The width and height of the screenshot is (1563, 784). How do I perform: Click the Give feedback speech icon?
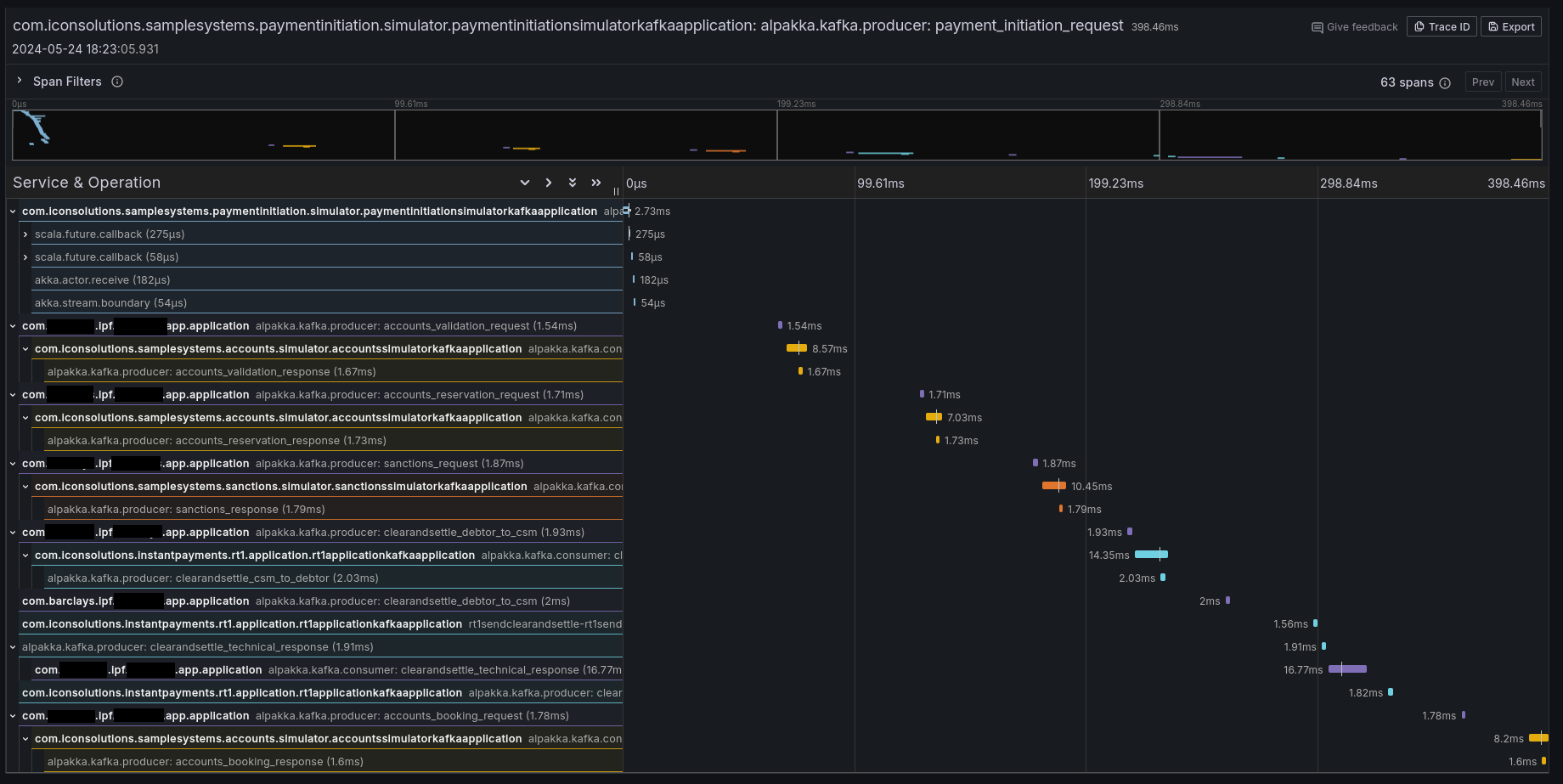[x=1317, y=27]
